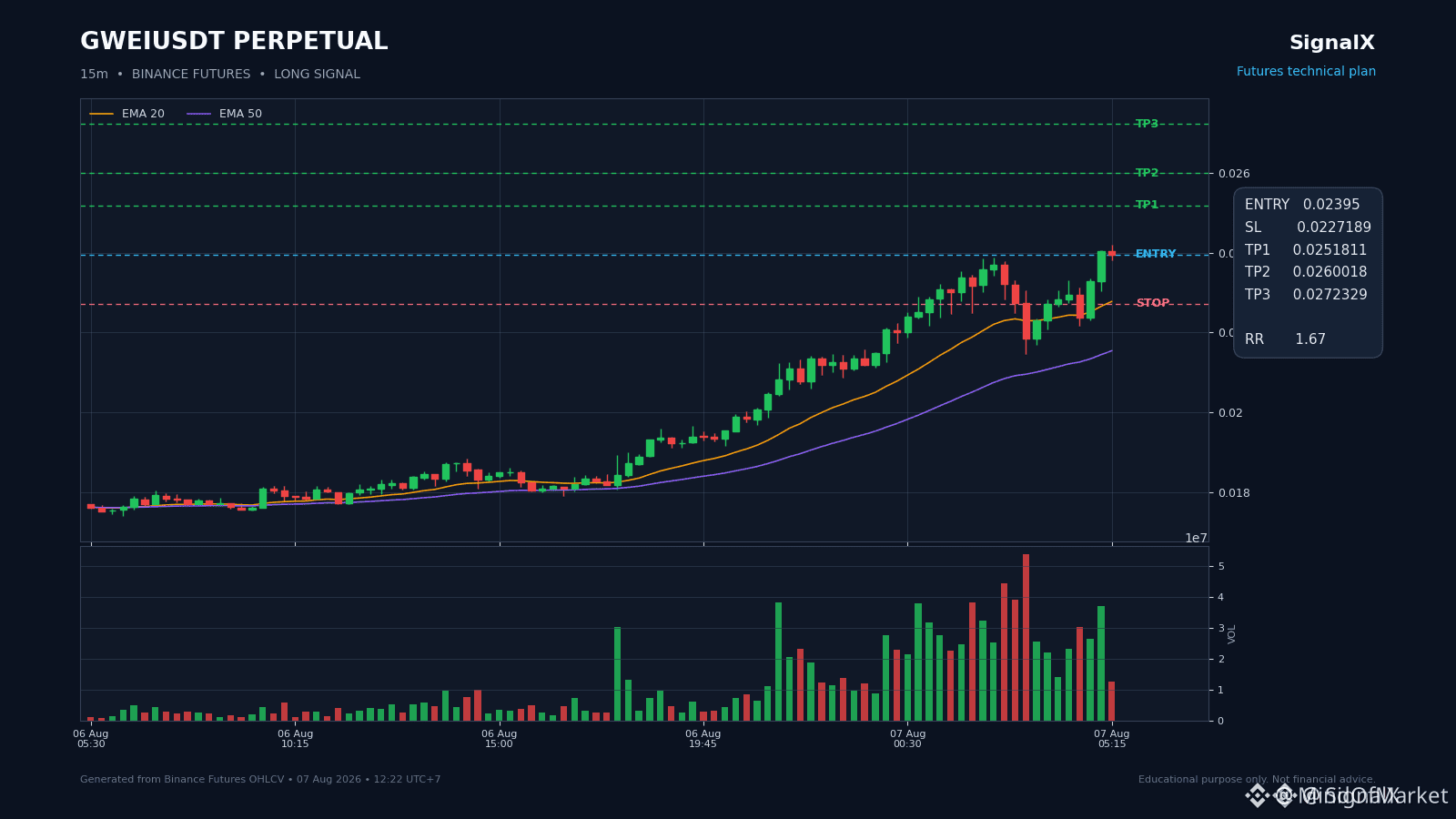Click the GWEIUSDT PERPETUAL chart title
1456x819 pixels.
(x=234, y=42)
